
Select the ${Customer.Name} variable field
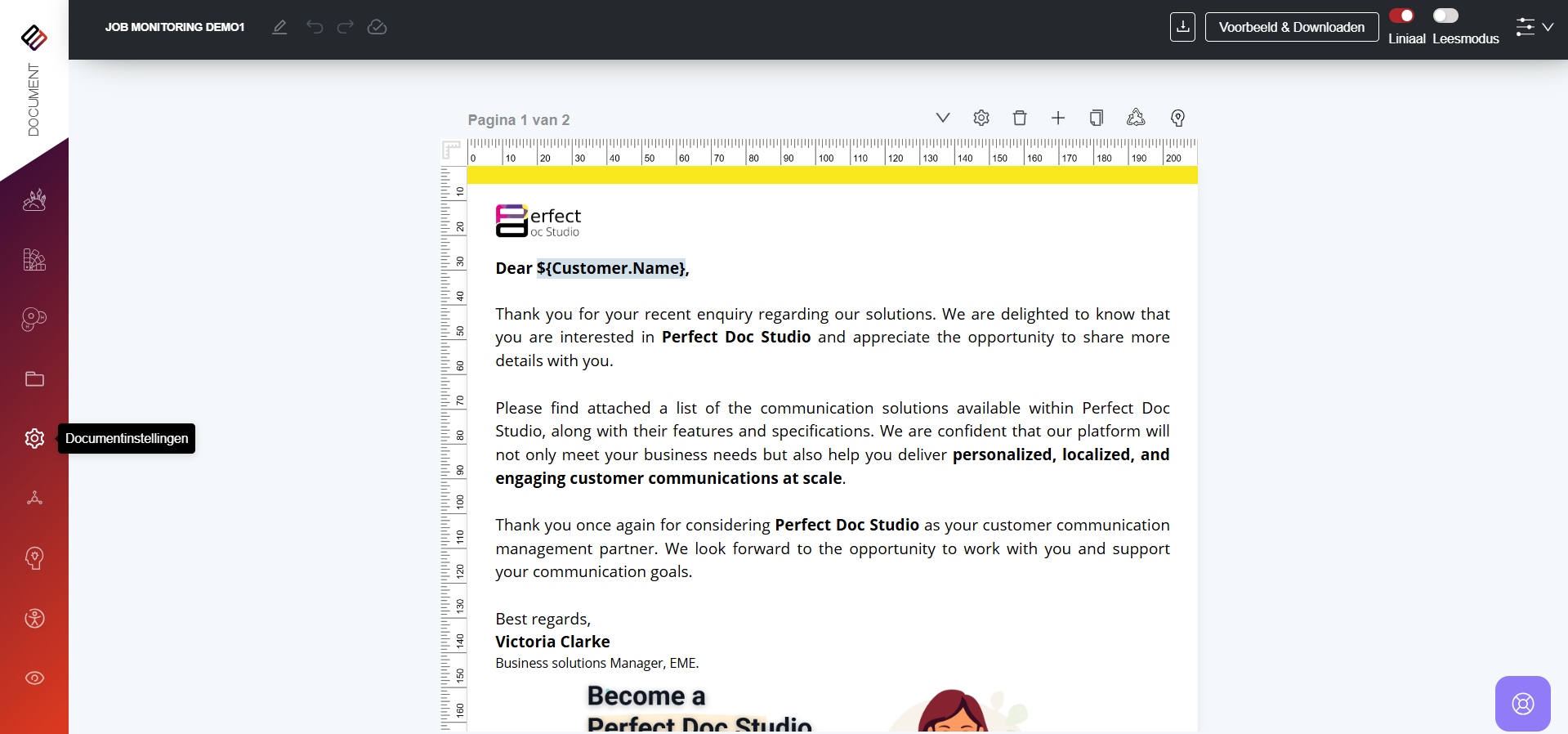click(x=610, y=268)
